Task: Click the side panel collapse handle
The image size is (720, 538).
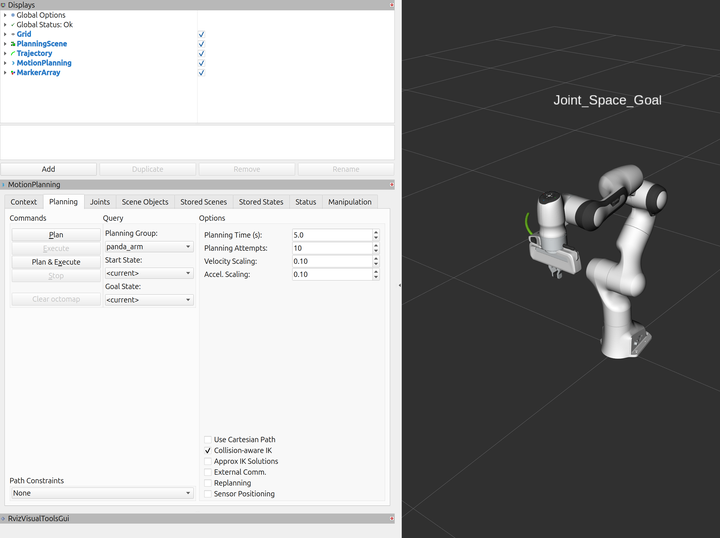Action: (x=399, y=285)
